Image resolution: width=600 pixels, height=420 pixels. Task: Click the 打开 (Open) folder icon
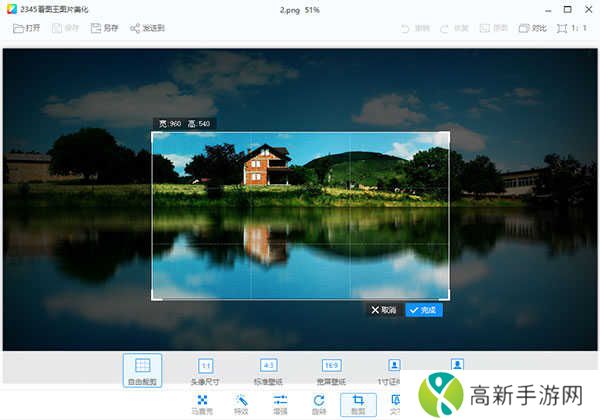[19, 28]
